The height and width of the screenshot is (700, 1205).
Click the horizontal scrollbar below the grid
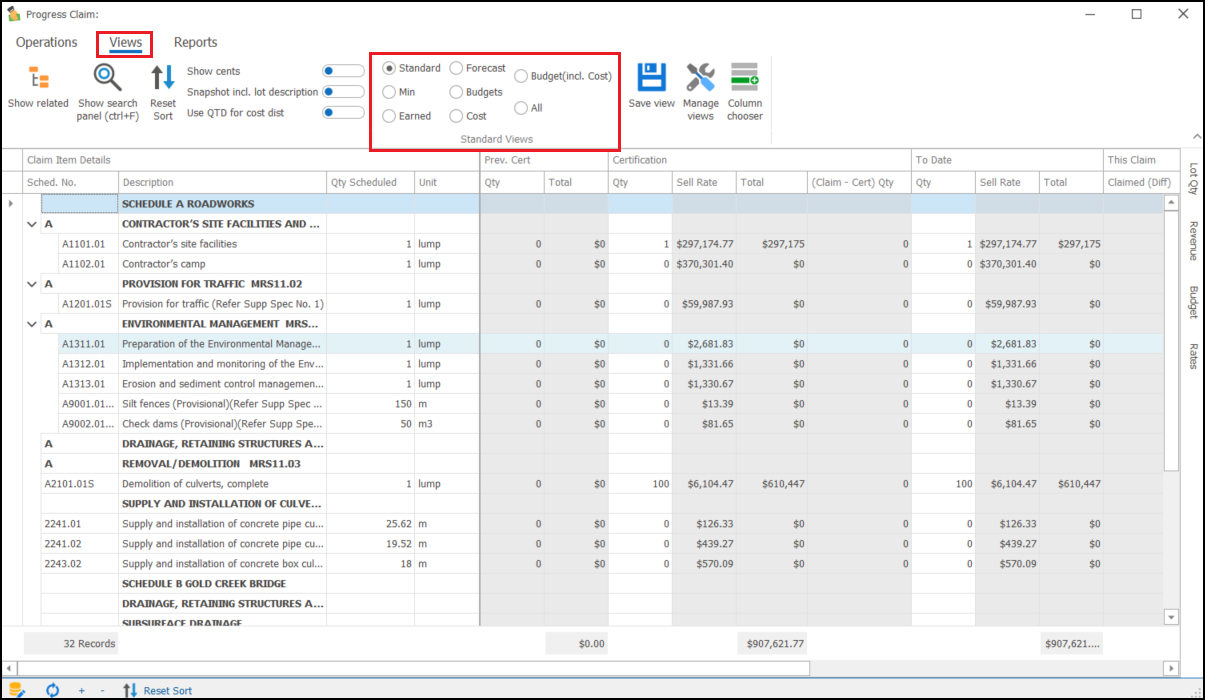point(414,668)
